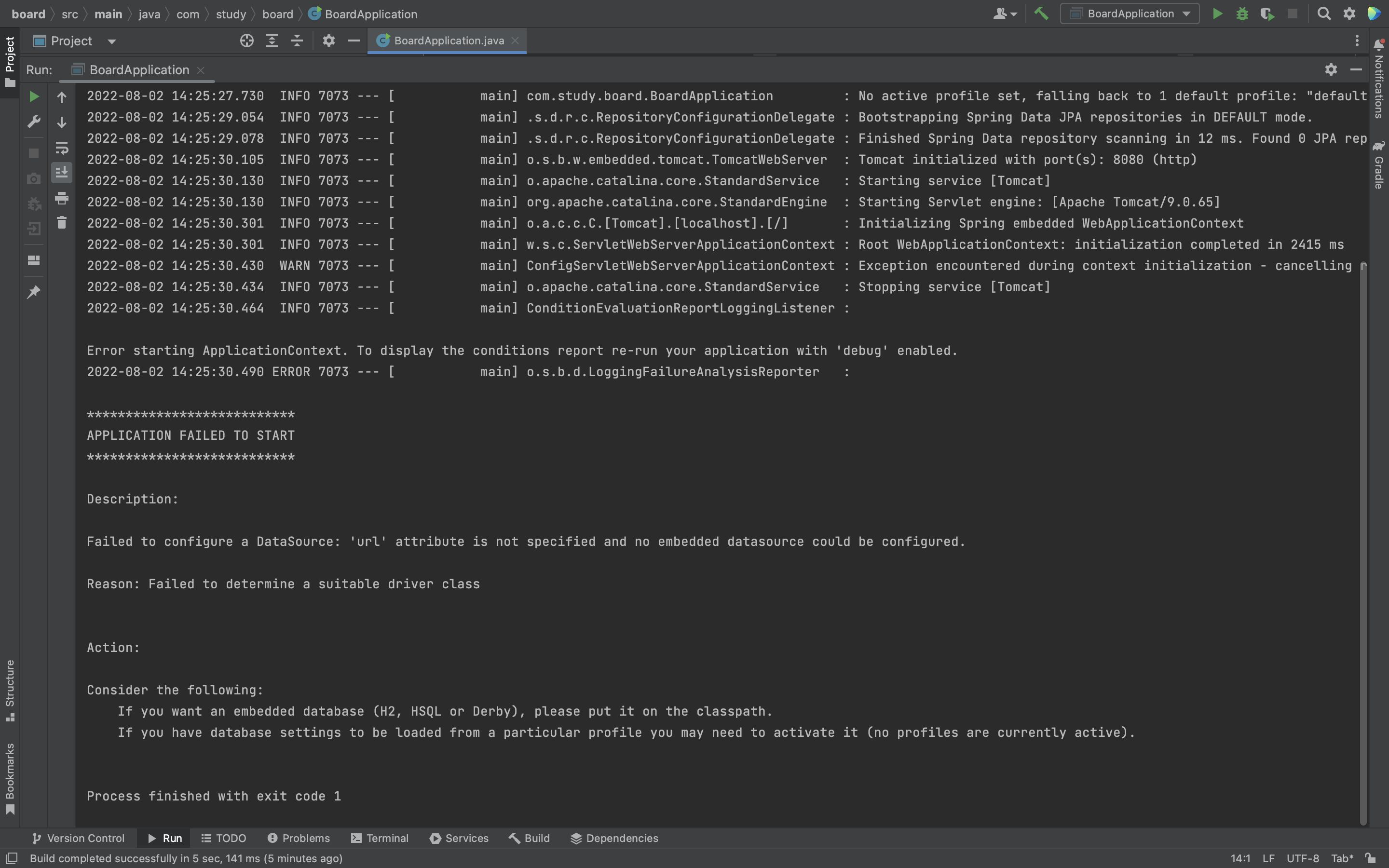This screenshot has height=868, width=1389.
Task: Open the Terminal tool window tab
Action: click(380, 838)
